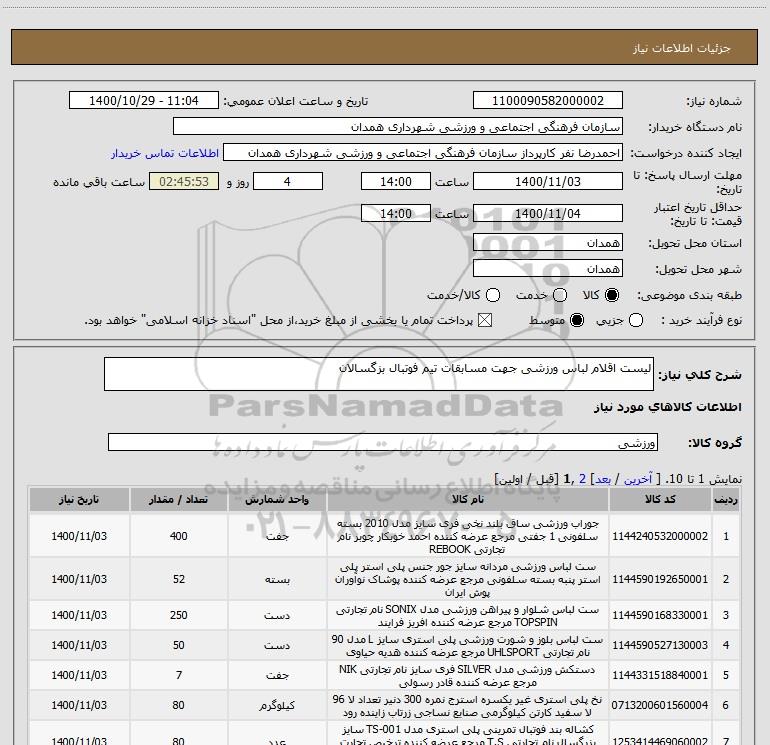Click product code 0713200601560004
The height and width of the screenshot is (745, 770).
click(660, 705)
